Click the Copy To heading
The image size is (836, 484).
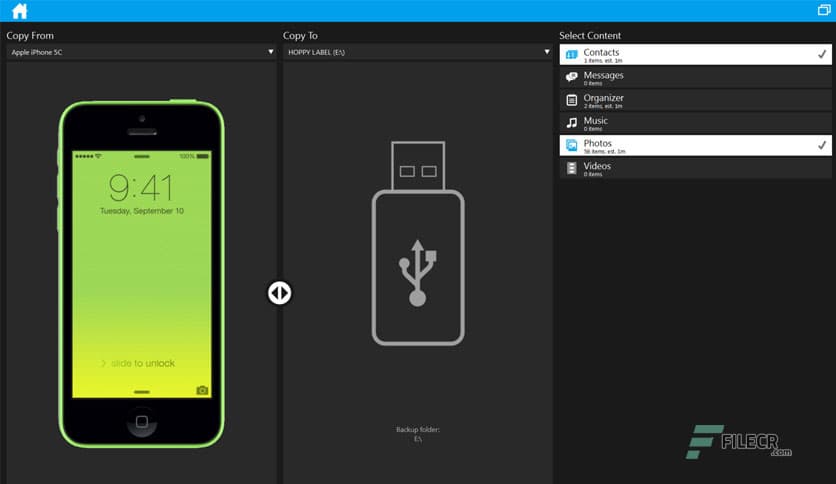[x=300, y=36]
